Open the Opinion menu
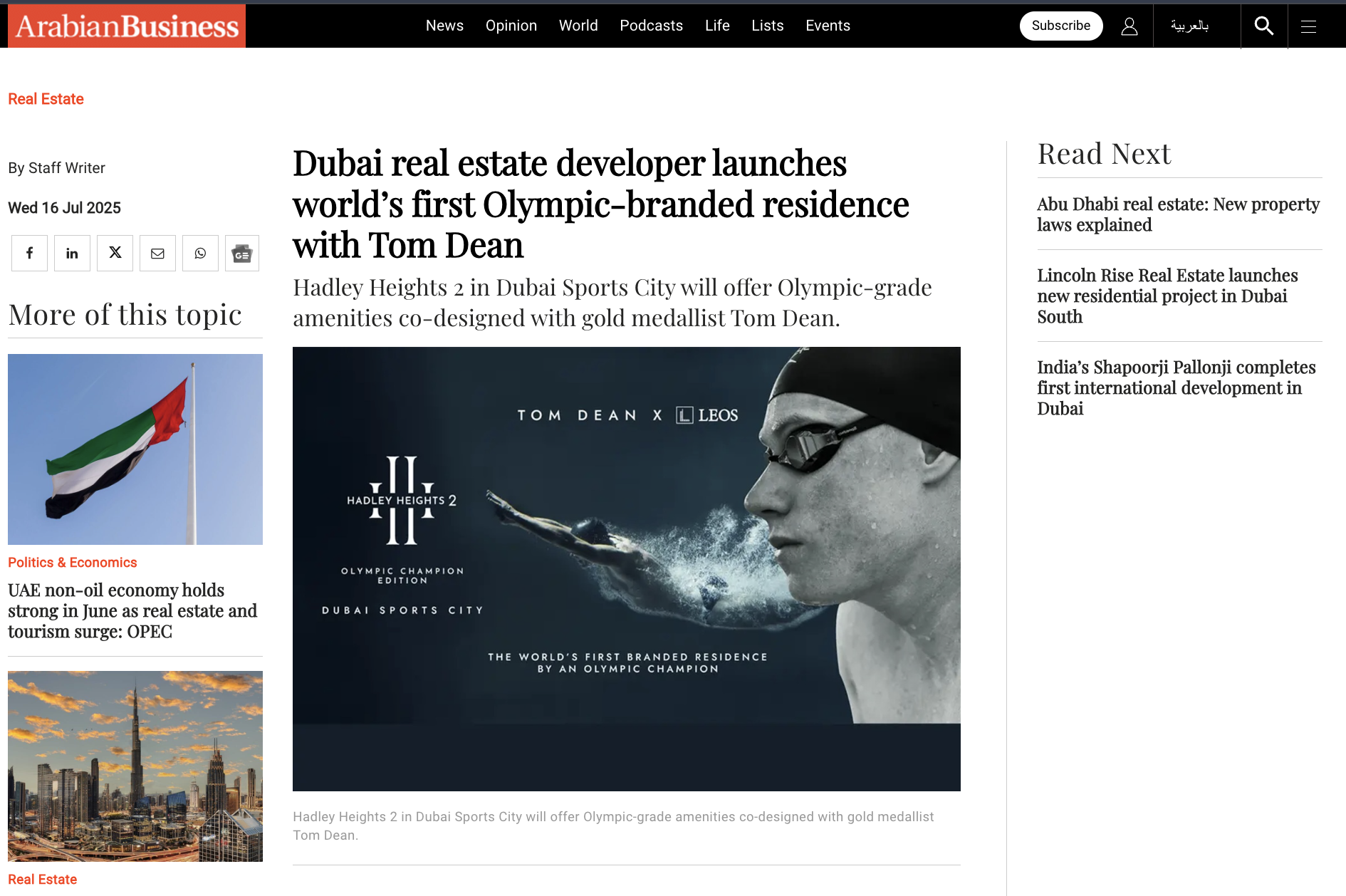The height and width of the screenshot is (896, 1346). (511, 26)
